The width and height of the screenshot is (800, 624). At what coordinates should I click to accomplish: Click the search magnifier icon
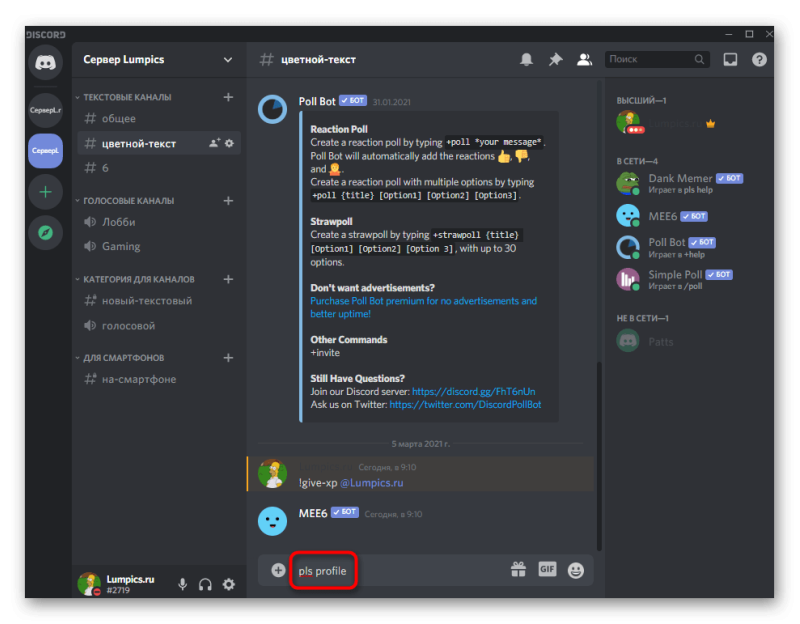coord(699,60)
